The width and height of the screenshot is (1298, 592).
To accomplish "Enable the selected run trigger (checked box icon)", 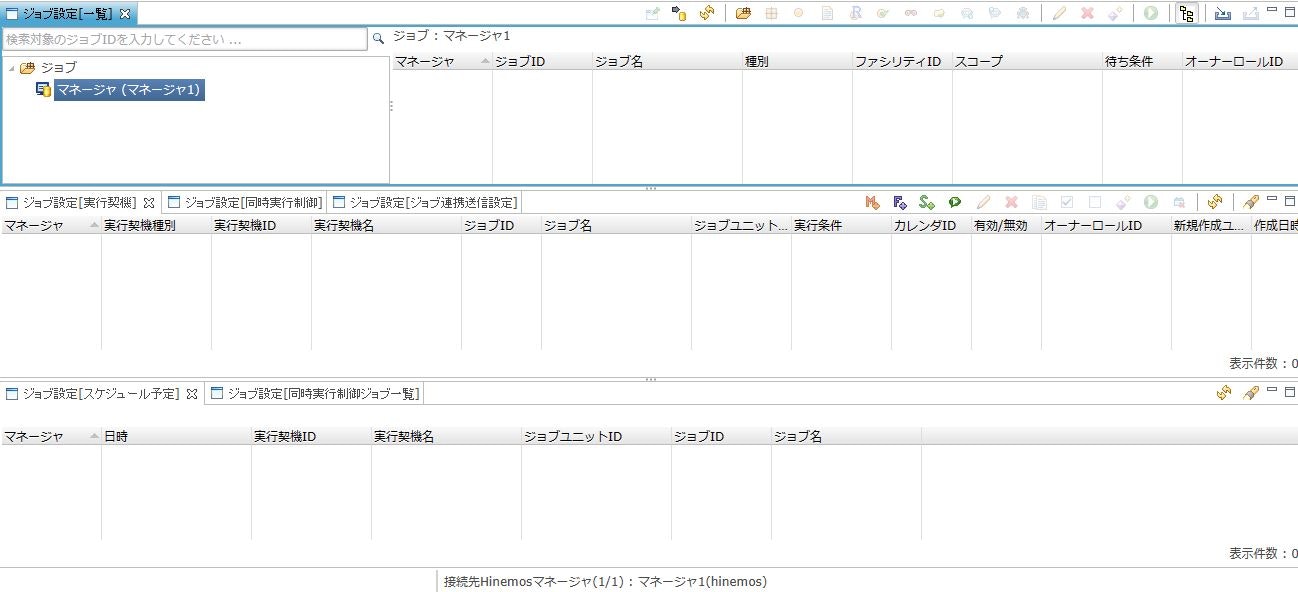I will point(1067,201).
